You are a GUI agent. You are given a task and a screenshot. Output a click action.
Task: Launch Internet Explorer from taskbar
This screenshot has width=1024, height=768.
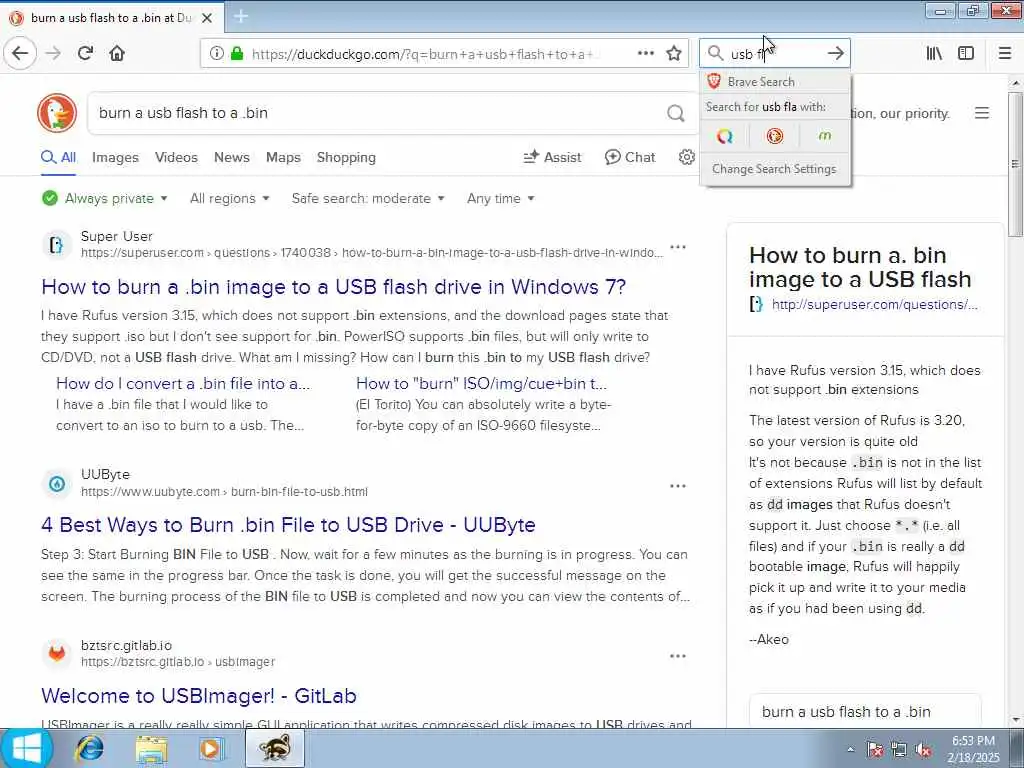pyautogui.click(x=90, y=749)
